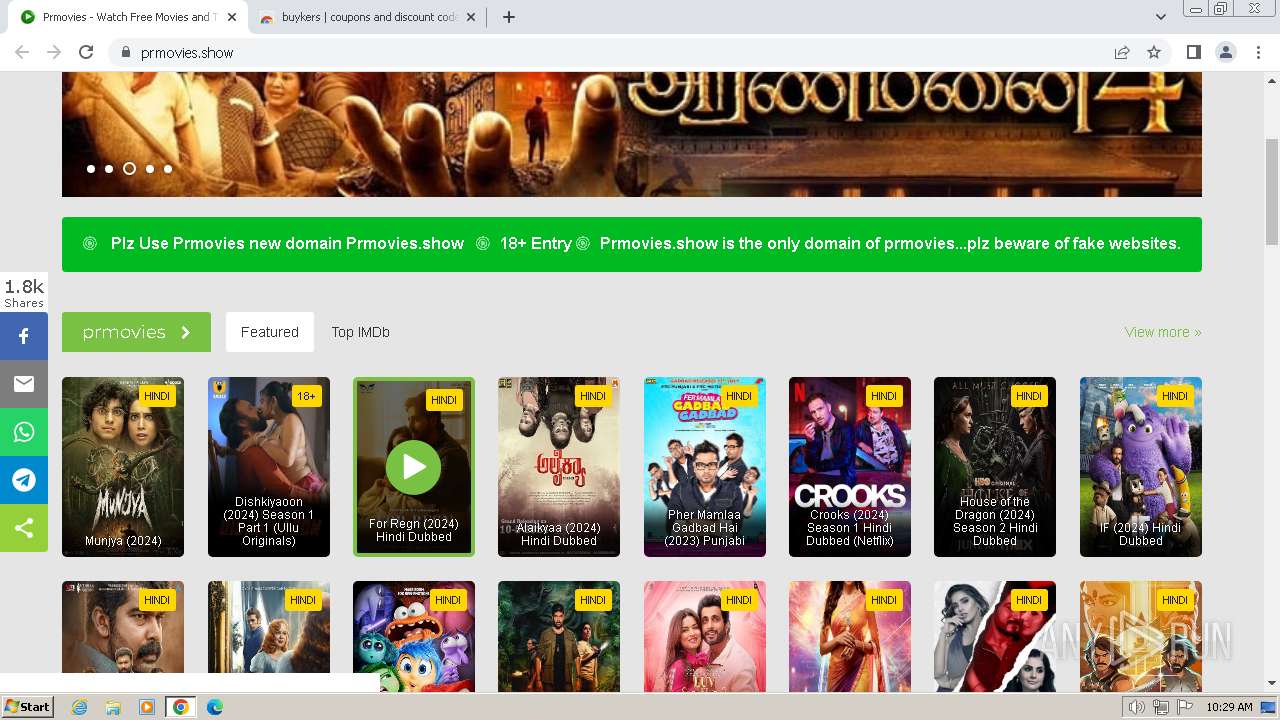Screen dimensions: 1280x720
Task: Open House of the Dragon Season 2 poster
Action: pos(995,467)
